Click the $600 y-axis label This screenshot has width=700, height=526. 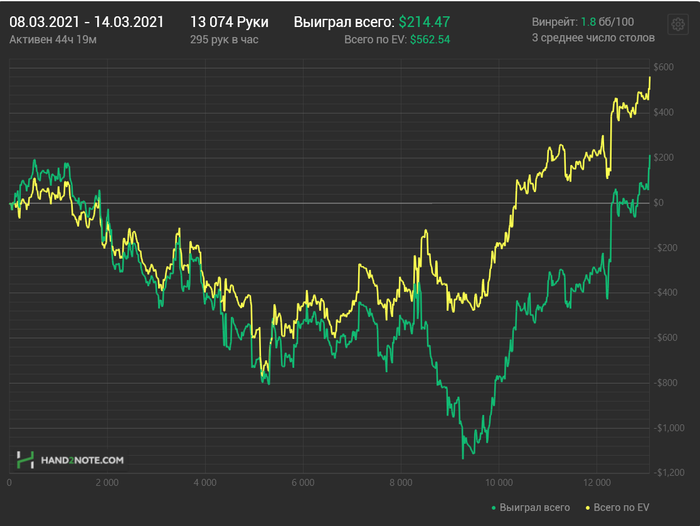point(663,67)
